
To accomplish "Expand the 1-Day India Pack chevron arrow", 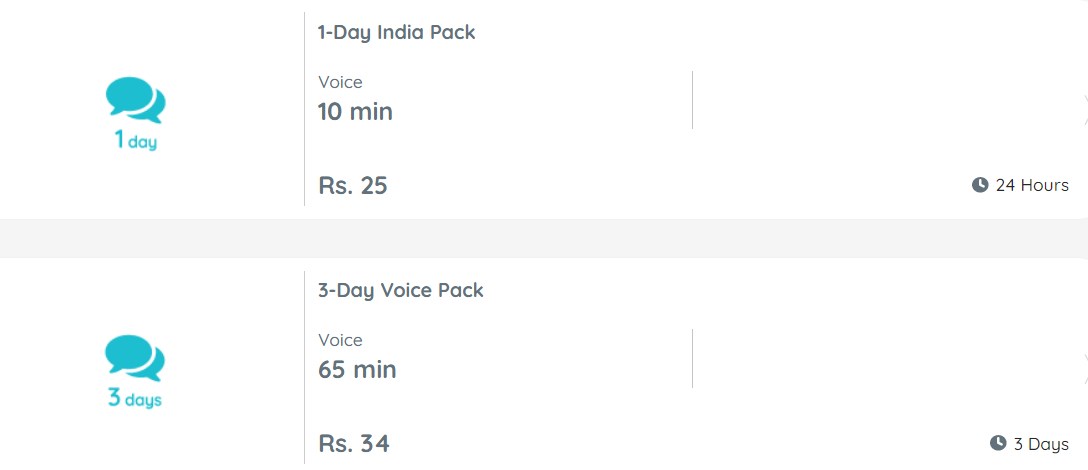I will [1085, 110].
